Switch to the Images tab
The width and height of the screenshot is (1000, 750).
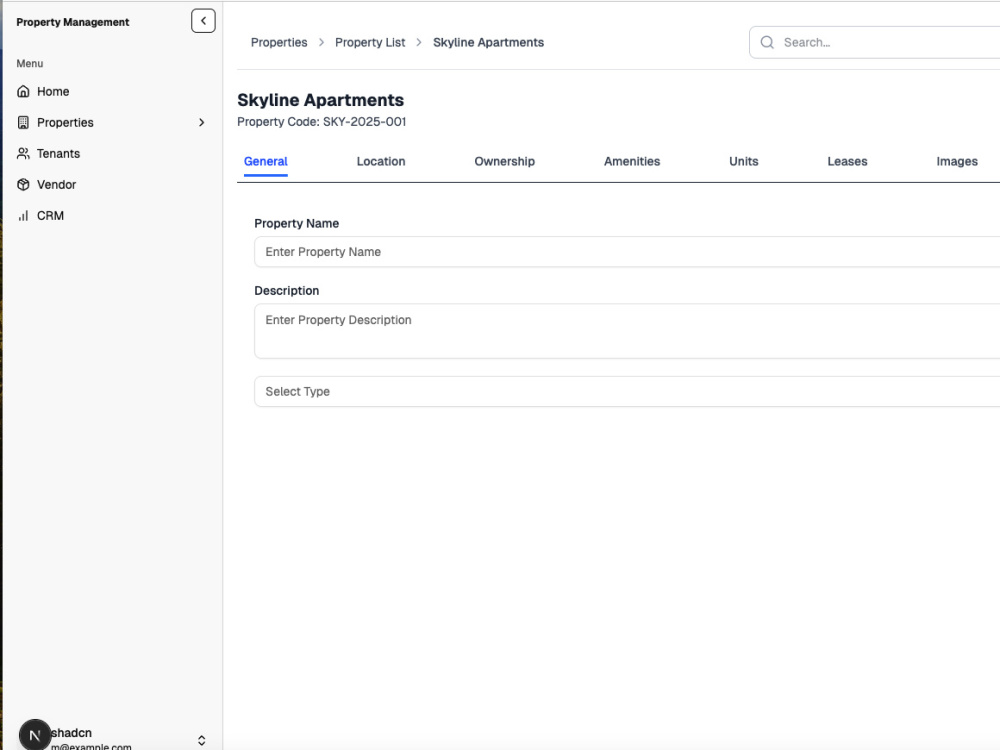(957, 161)
